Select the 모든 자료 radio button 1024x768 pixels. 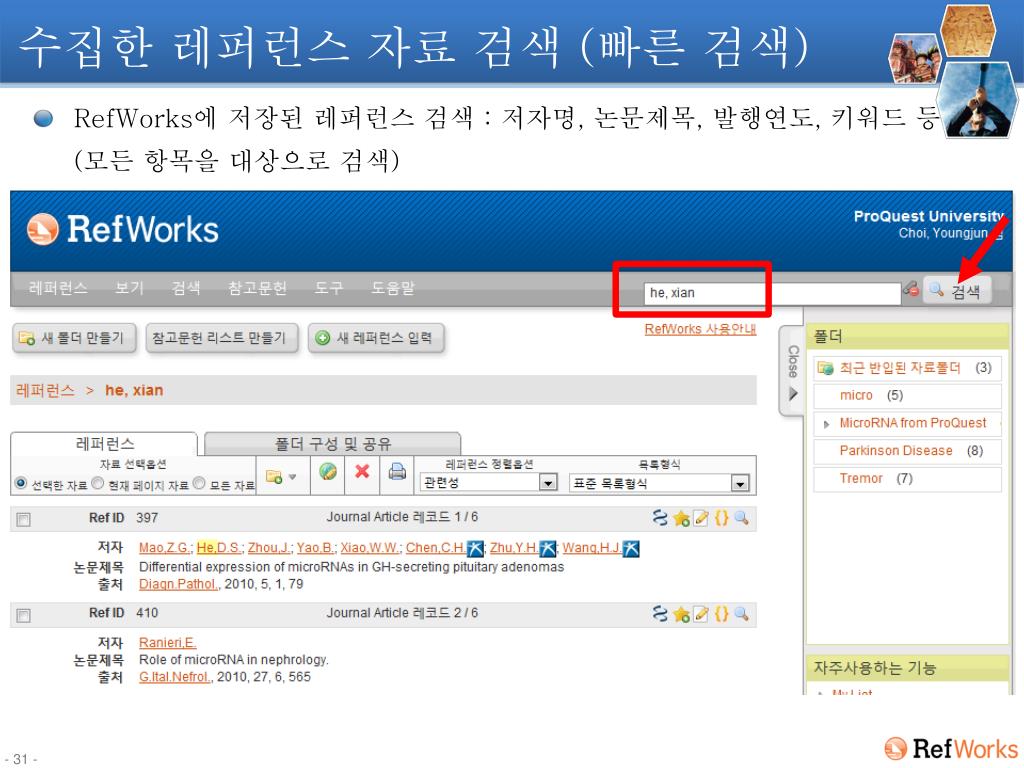point(199,483)
